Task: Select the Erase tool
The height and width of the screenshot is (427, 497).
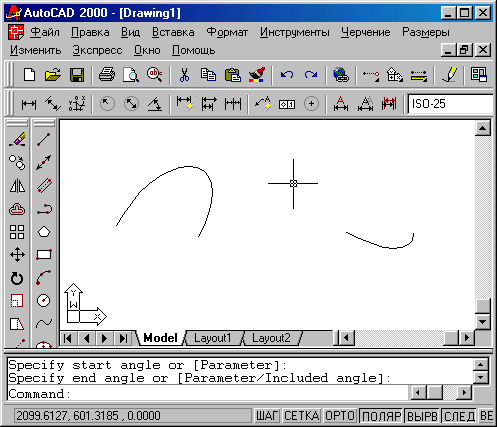Action: click(17, 139)
